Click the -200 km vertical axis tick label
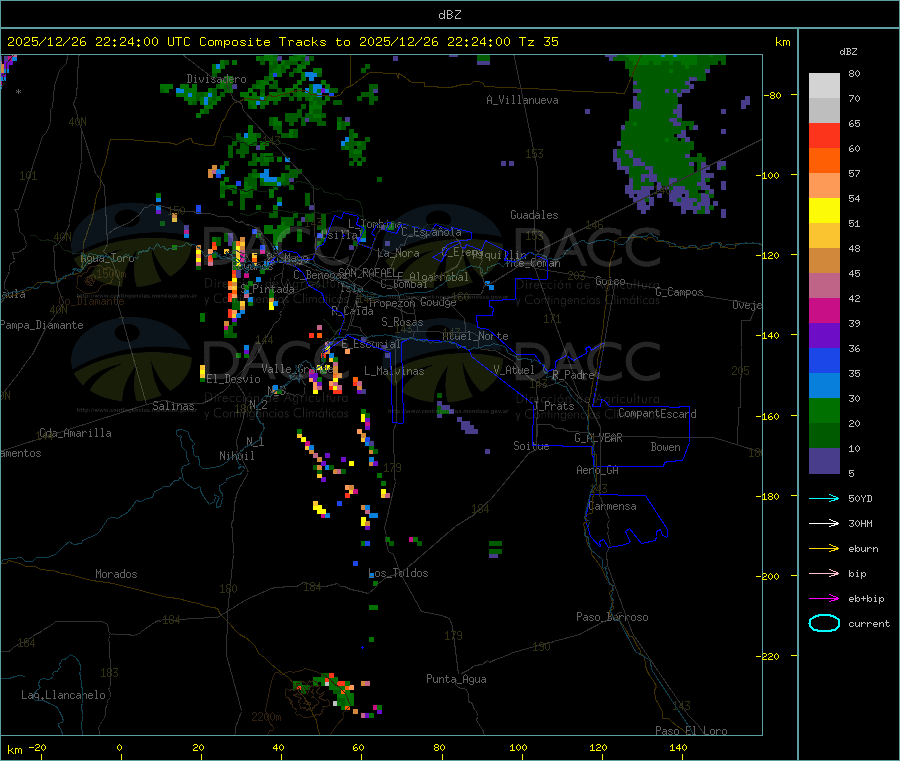The width and height of the screenshot is (900, 761). pos(769,576)
